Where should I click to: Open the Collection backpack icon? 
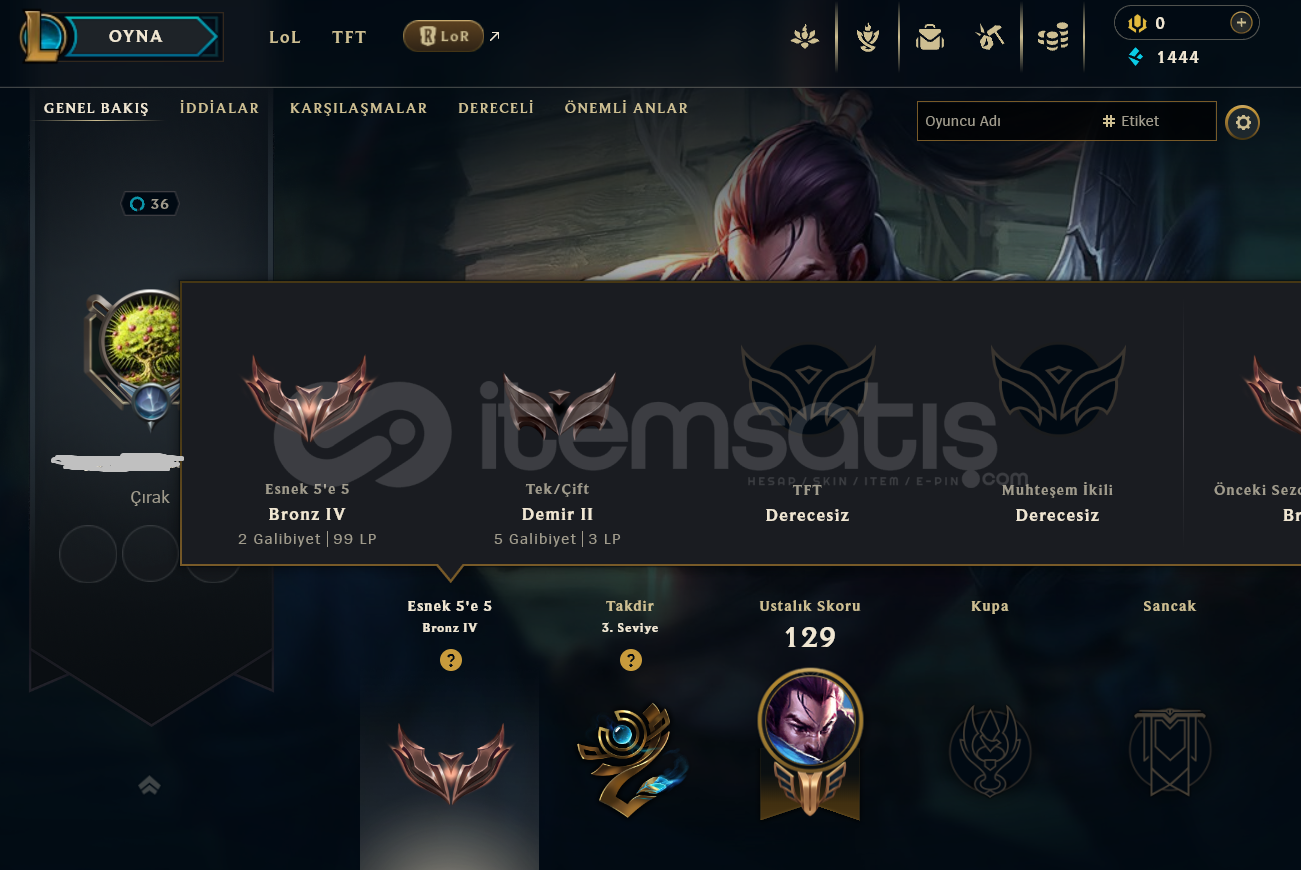[930, 37]
